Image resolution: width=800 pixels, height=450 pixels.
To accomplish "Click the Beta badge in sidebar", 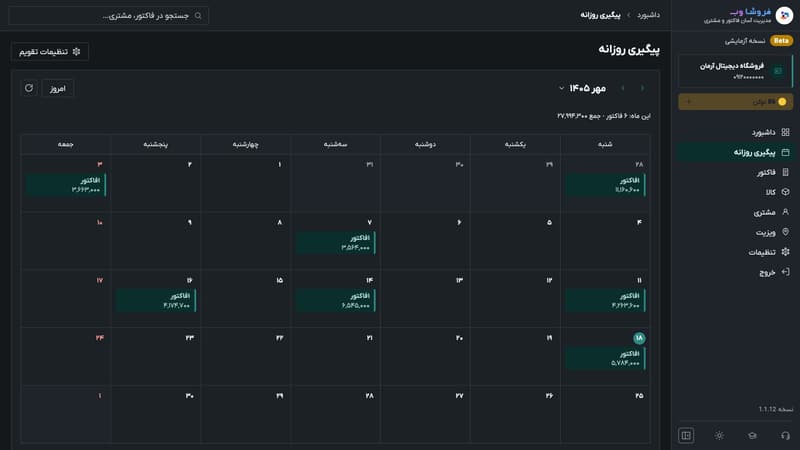I will pos(781,40).
